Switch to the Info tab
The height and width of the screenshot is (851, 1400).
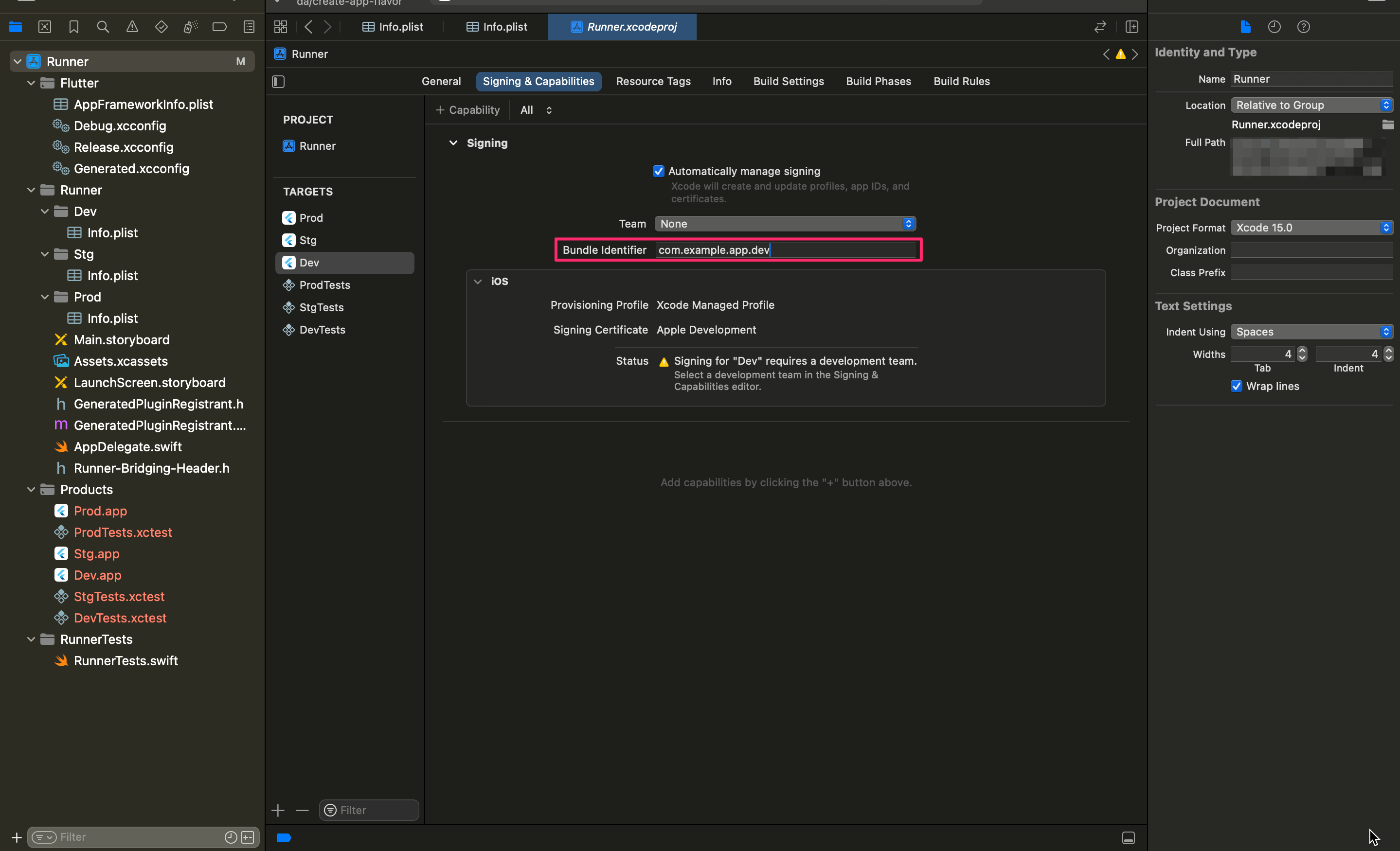[722, 82]
